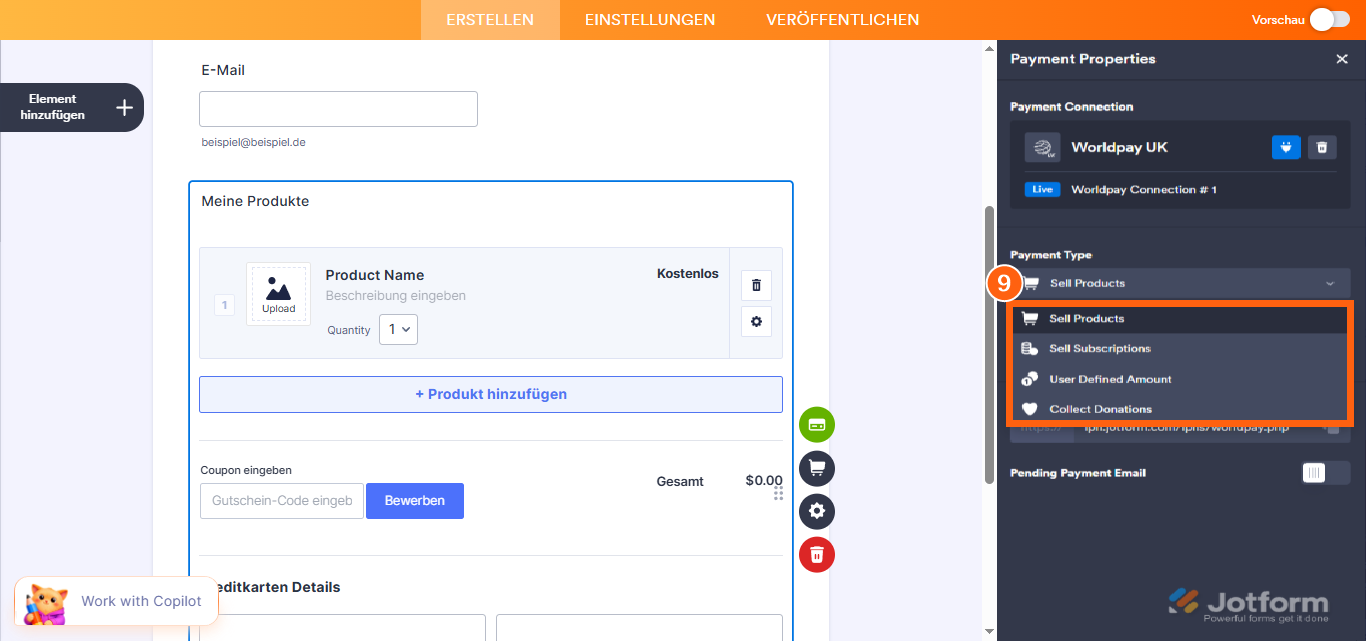Open the Quantity dropdown for Product Name

(398, 329)
